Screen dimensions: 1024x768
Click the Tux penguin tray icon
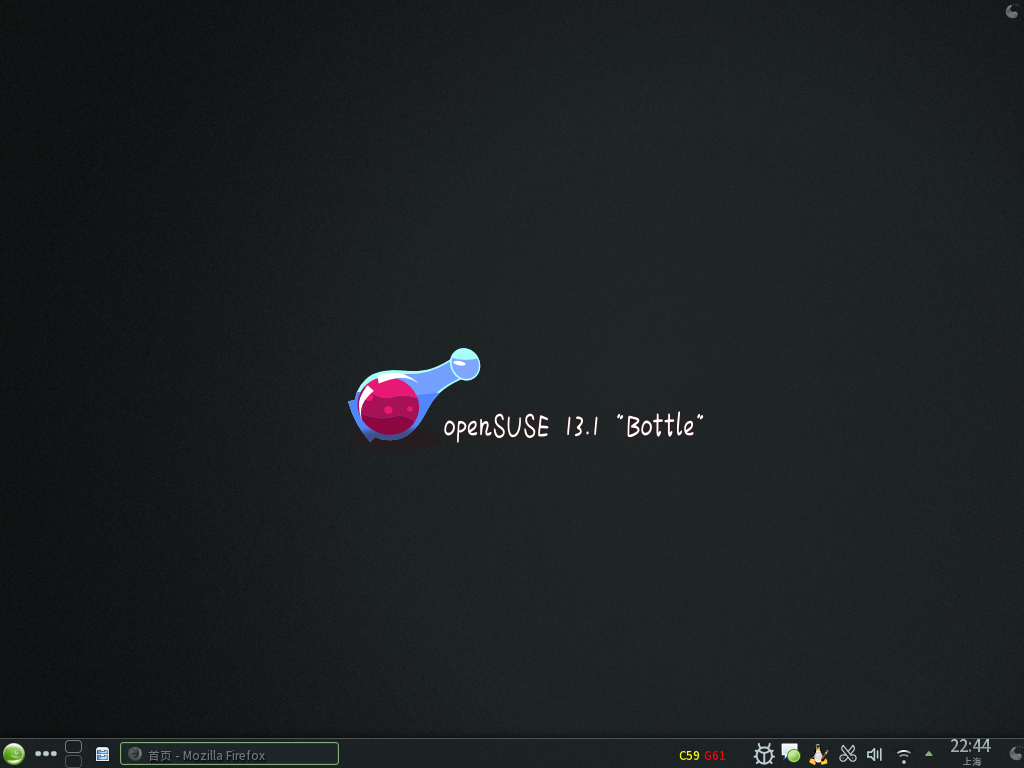click(819, 754)
